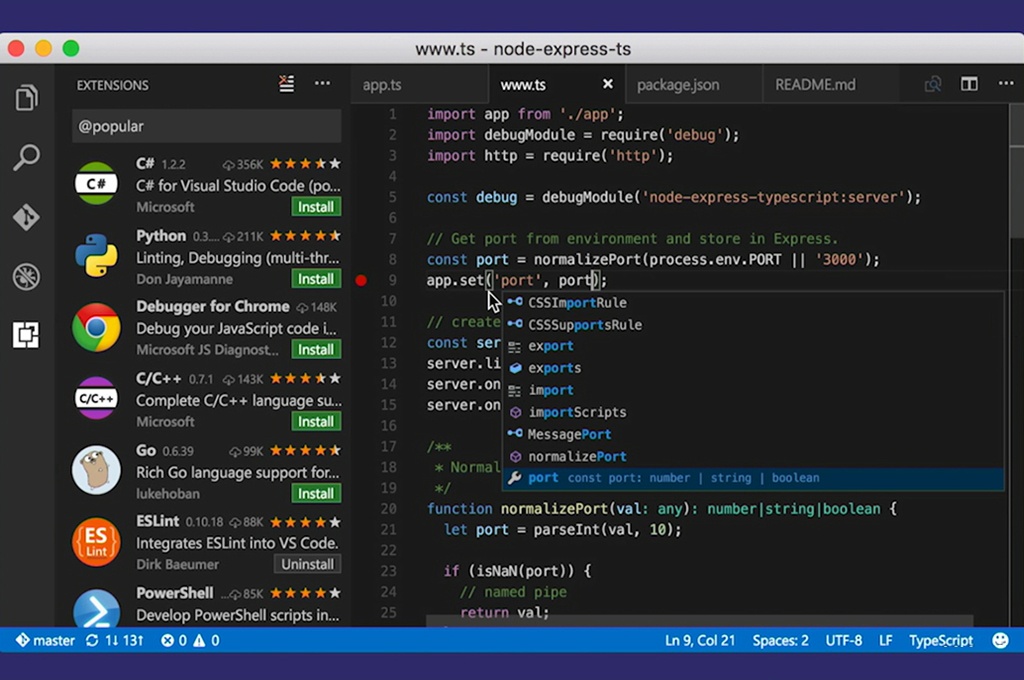Switch to the package.json tab
1024x680 pixels.
(677, 85)
